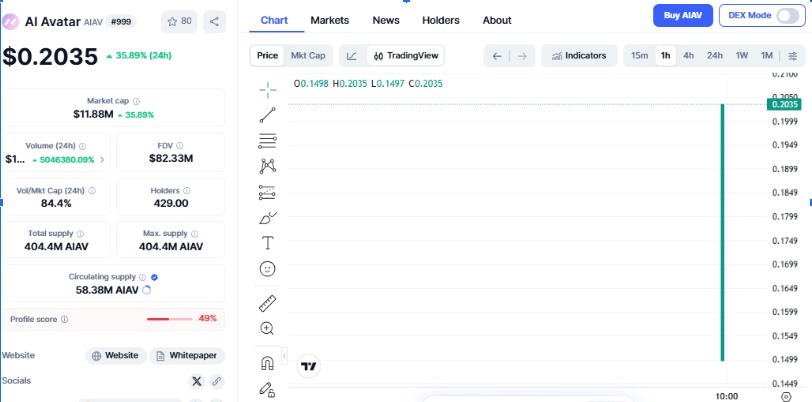The image size is (812, 402).
Task: Open the X (Twitter) social link
Action: click(195, 381)
